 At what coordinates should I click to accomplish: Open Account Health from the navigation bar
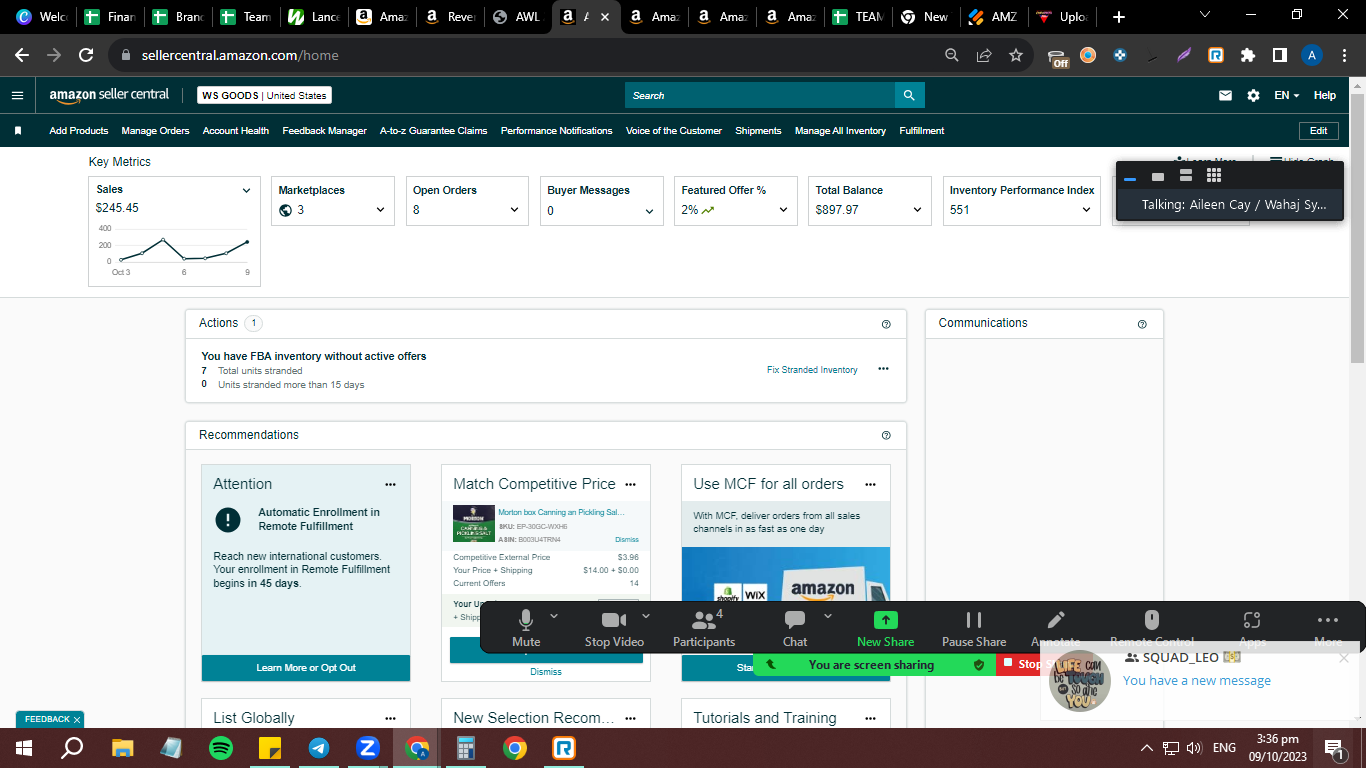(236, 131)
